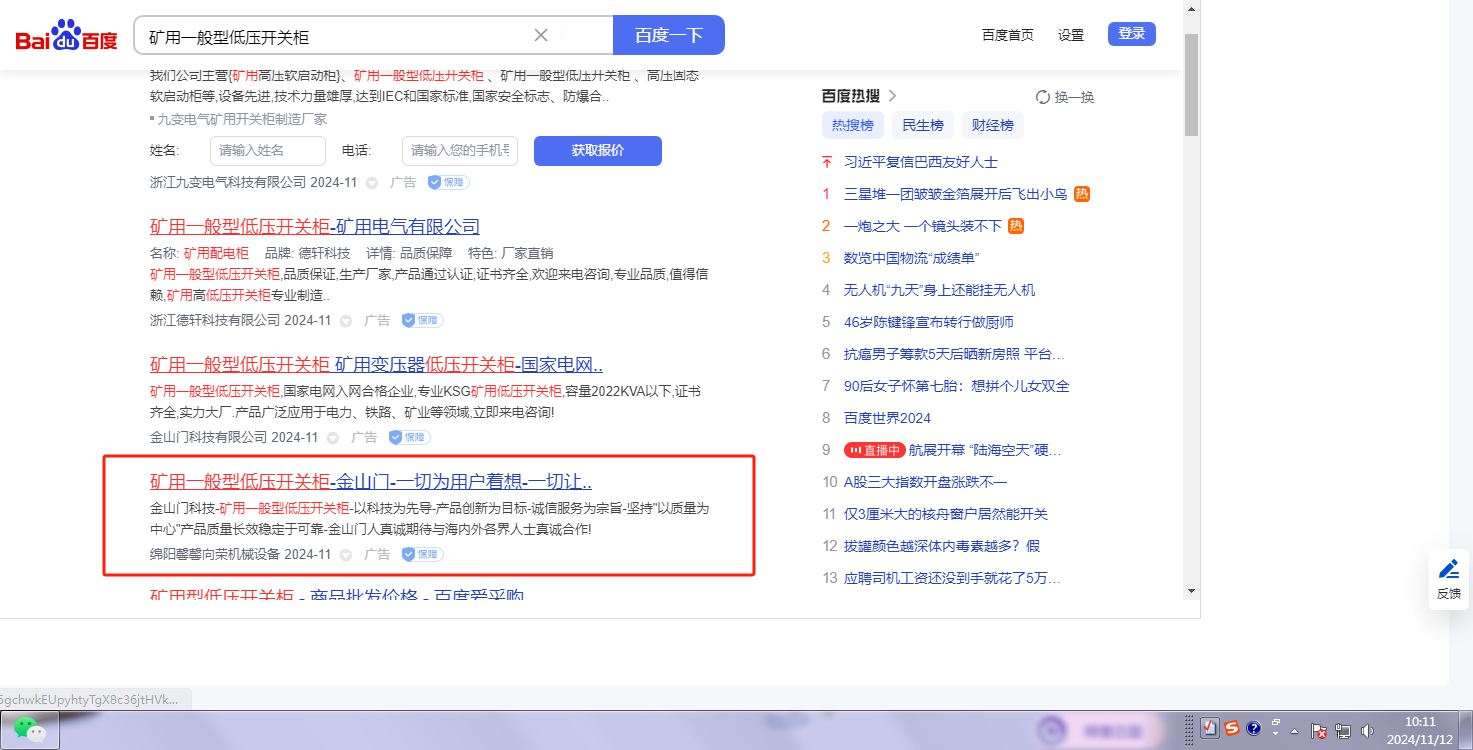Open WeChat from the taskbar

point(29,730)
